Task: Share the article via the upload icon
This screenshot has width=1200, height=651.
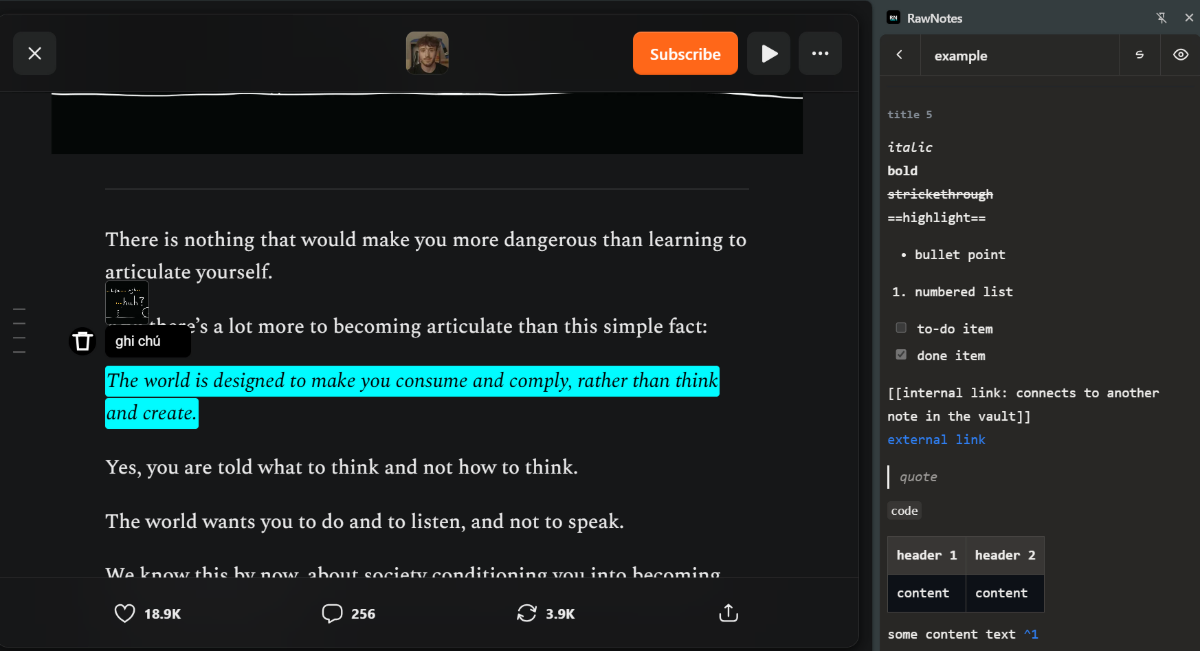Action: point(729,613)
